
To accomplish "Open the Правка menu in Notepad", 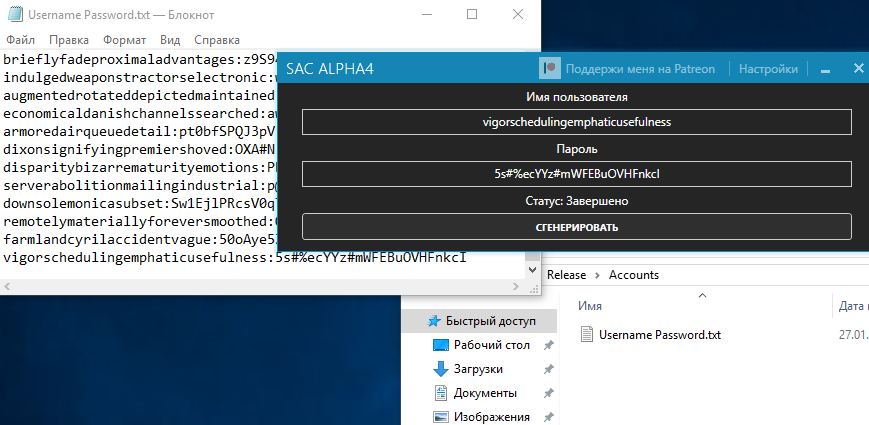I will point(69,40).
